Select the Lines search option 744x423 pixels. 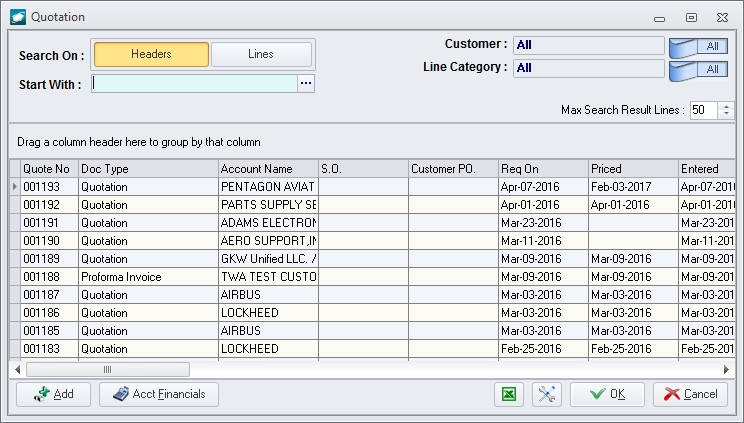[261, 54]
